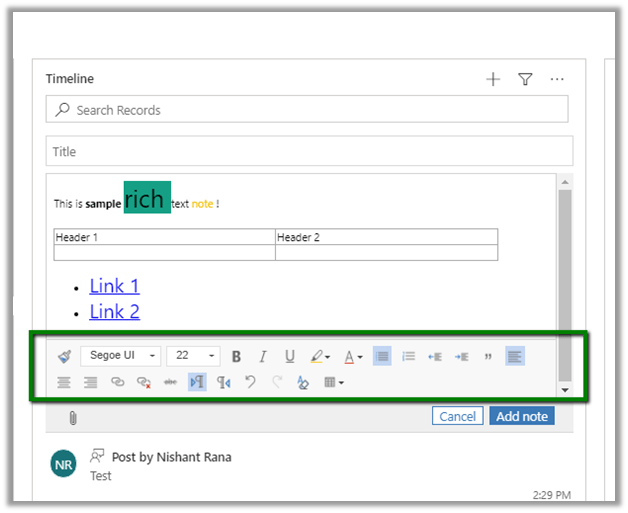Click the Add note button

click(x=521, y=416)
